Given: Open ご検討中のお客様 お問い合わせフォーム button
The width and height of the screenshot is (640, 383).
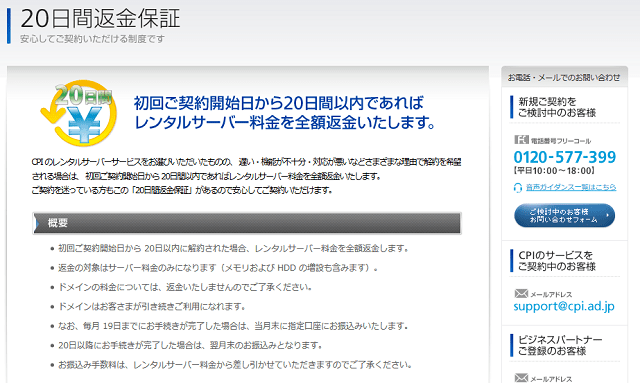Looking at the screenshot, I should pyautogui.click(x=564, y=215).
